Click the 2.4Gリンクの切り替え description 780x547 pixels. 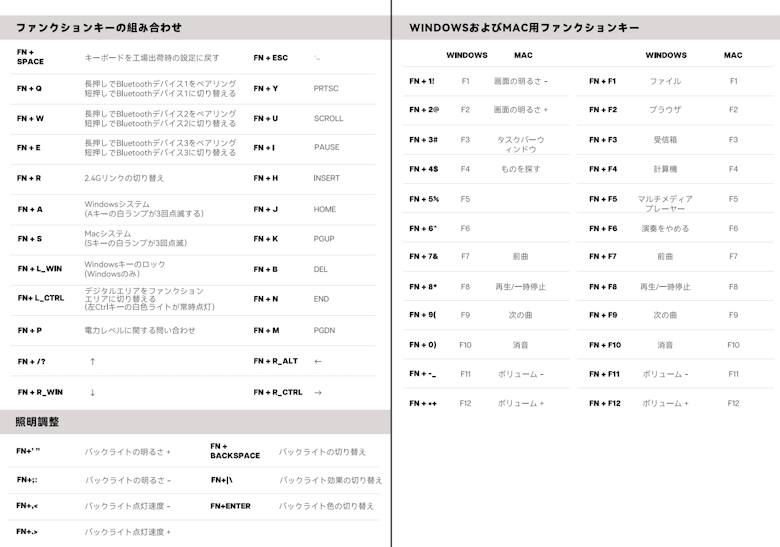click(124, 178)
